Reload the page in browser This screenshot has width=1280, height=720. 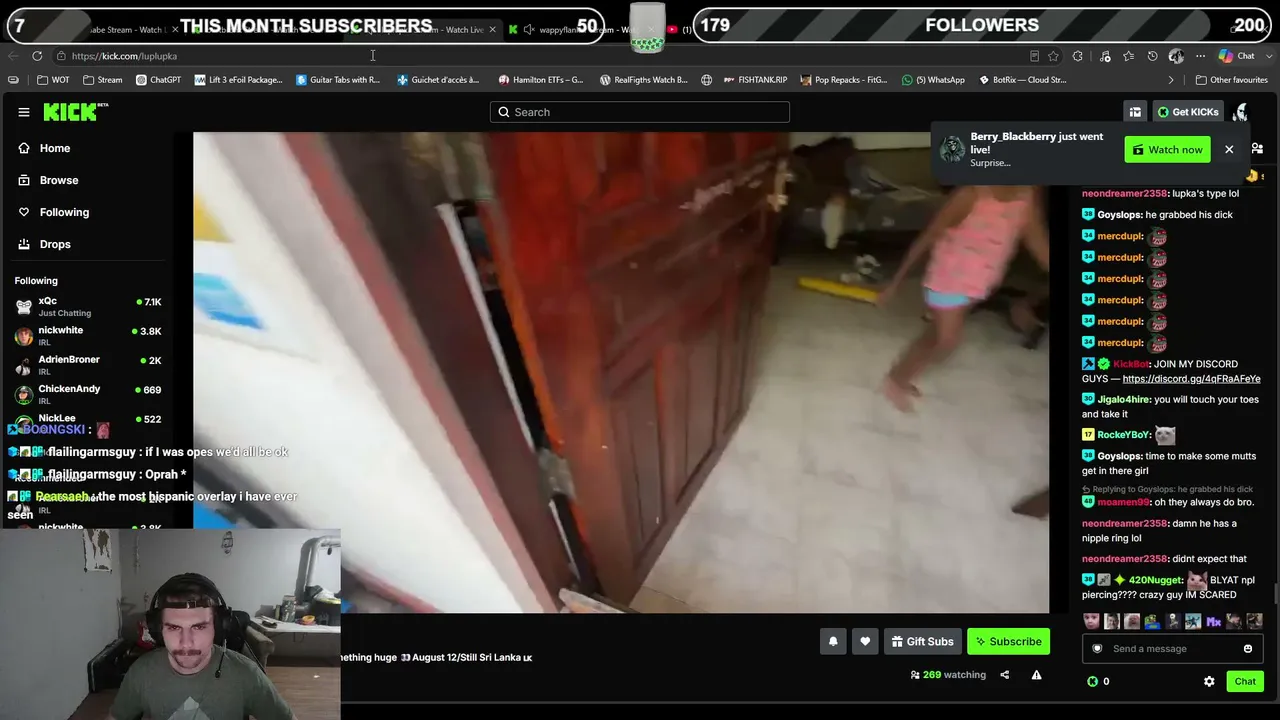(37, 56)
